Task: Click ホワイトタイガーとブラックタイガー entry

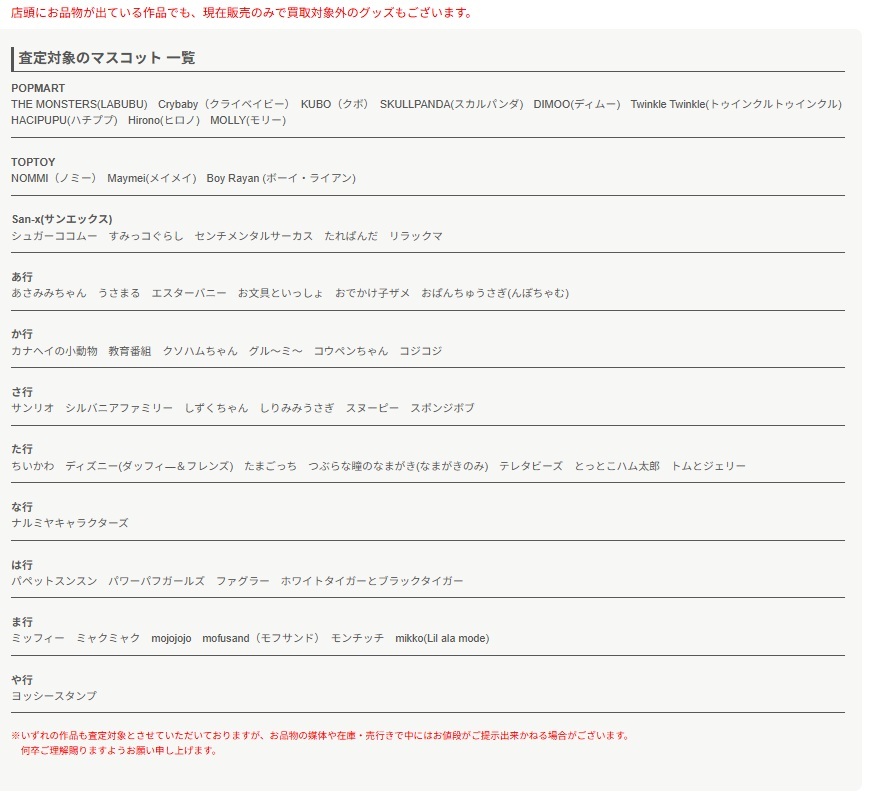Action: click(x=372, y=581)
